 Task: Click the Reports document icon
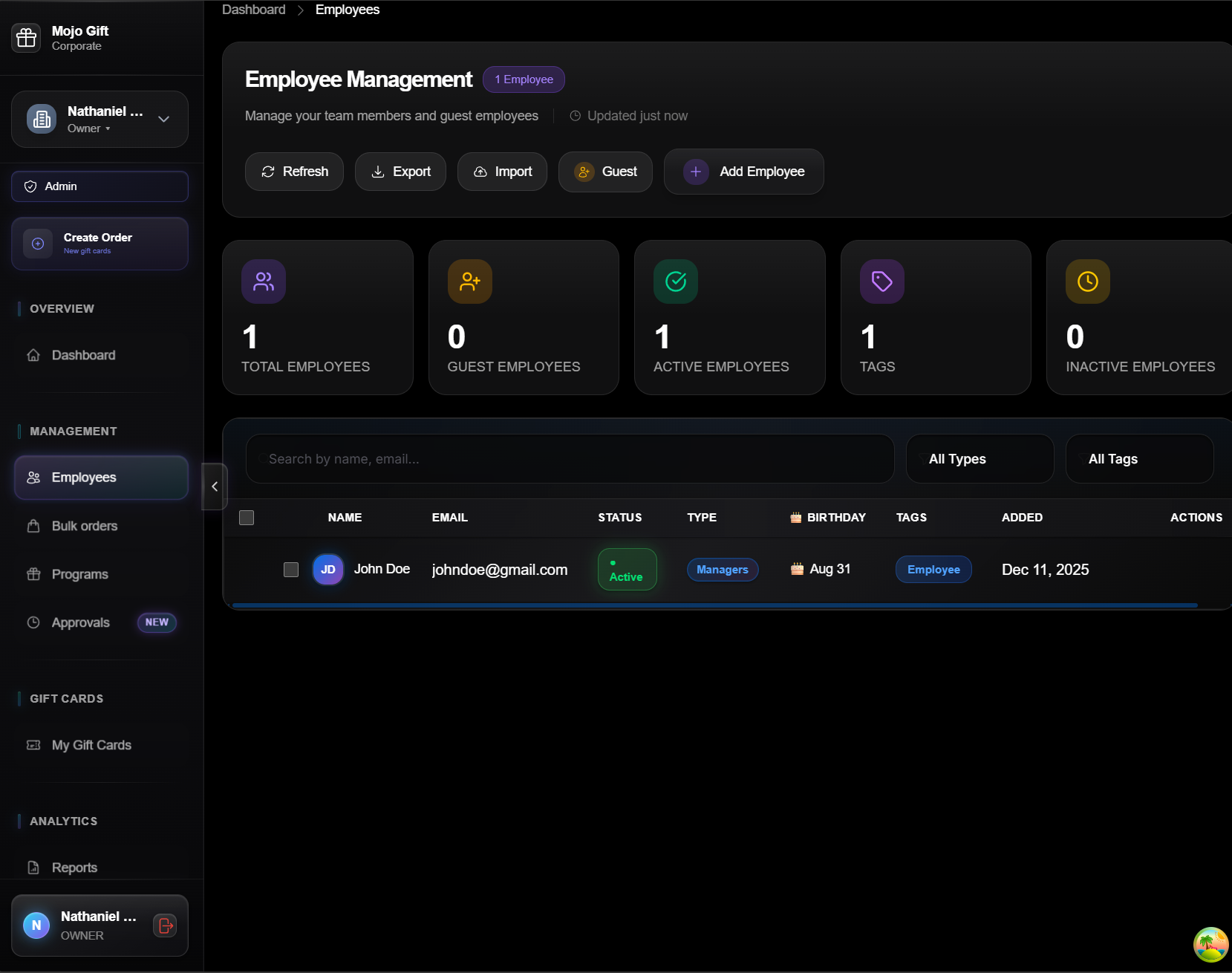33,868
